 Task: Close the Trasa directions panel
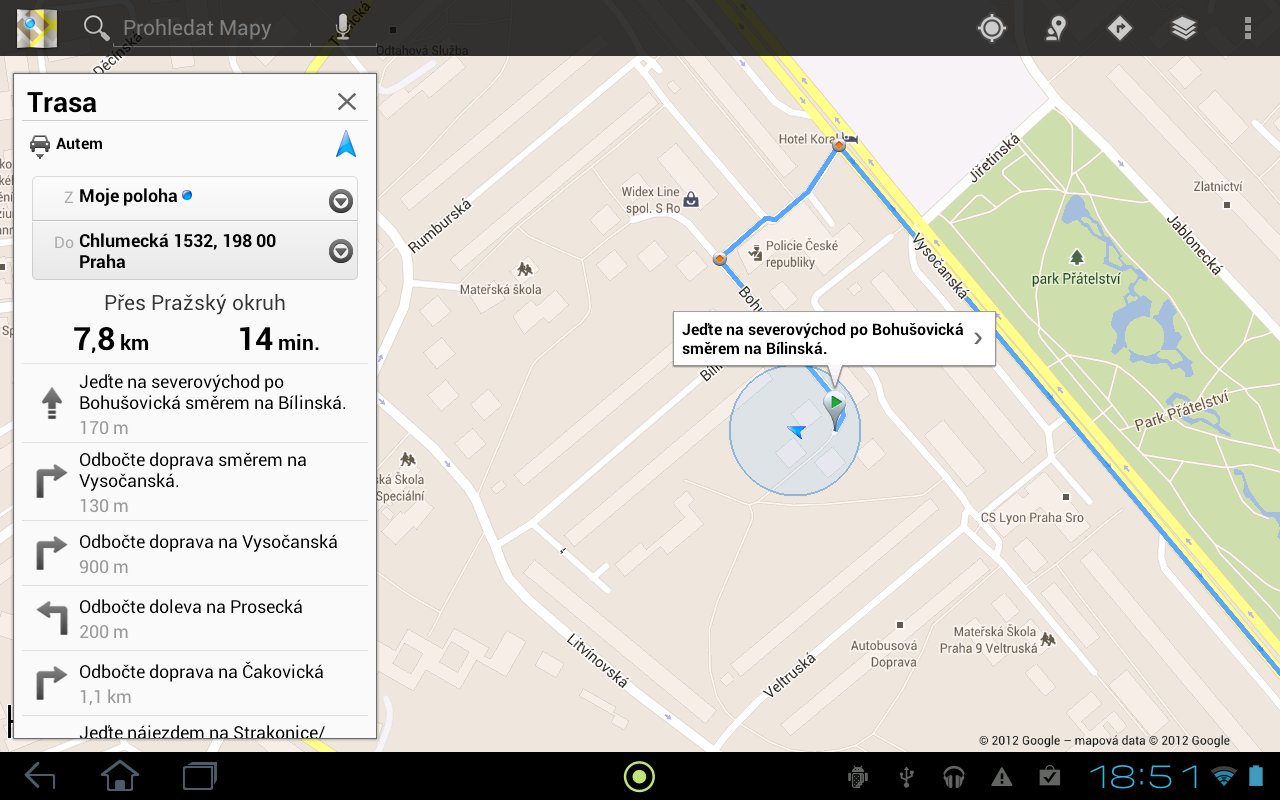point(347,101)
